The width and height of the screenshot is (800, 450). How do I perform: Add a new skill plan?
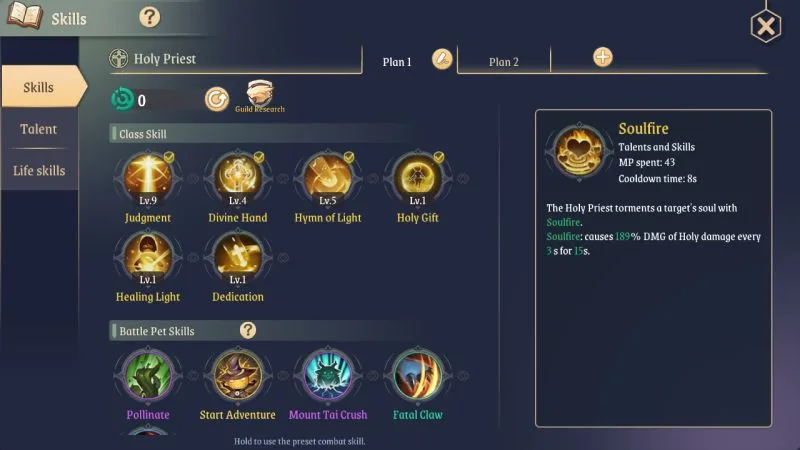coord(603,57)
